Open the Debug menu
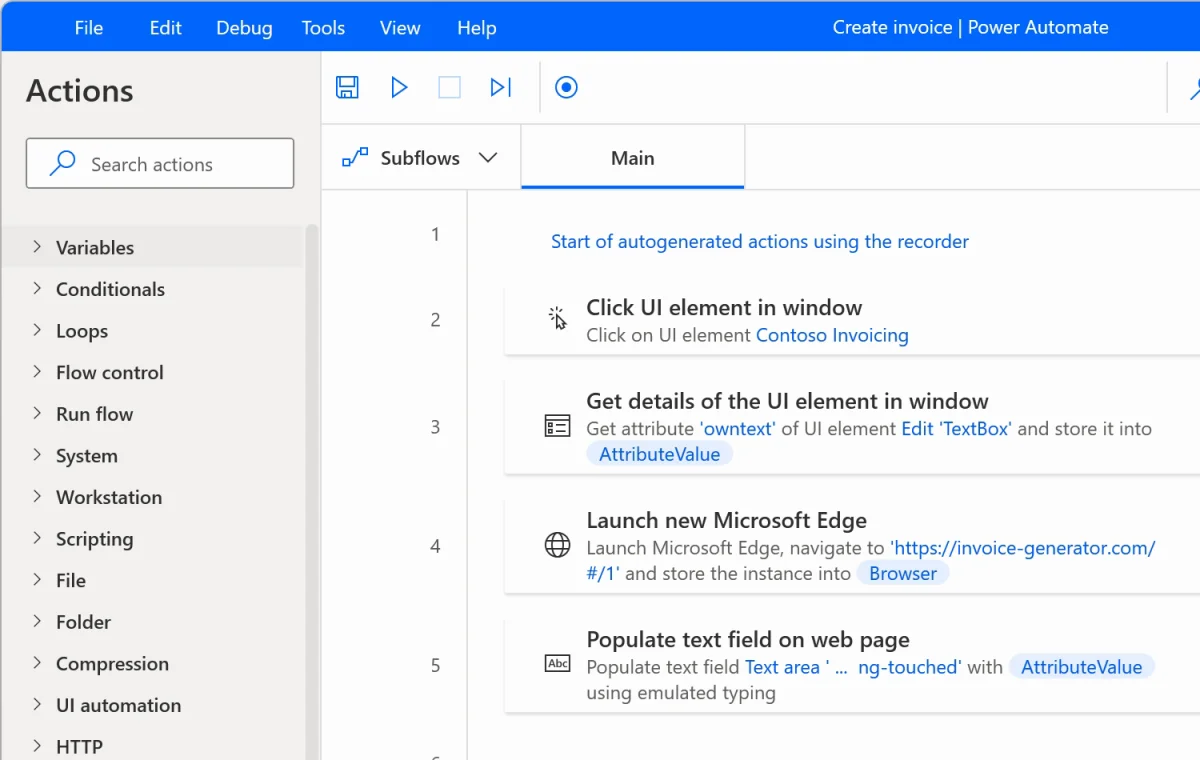Image resolution: width=1200 pixels, height=760 pixels. [x=244, y=28]
